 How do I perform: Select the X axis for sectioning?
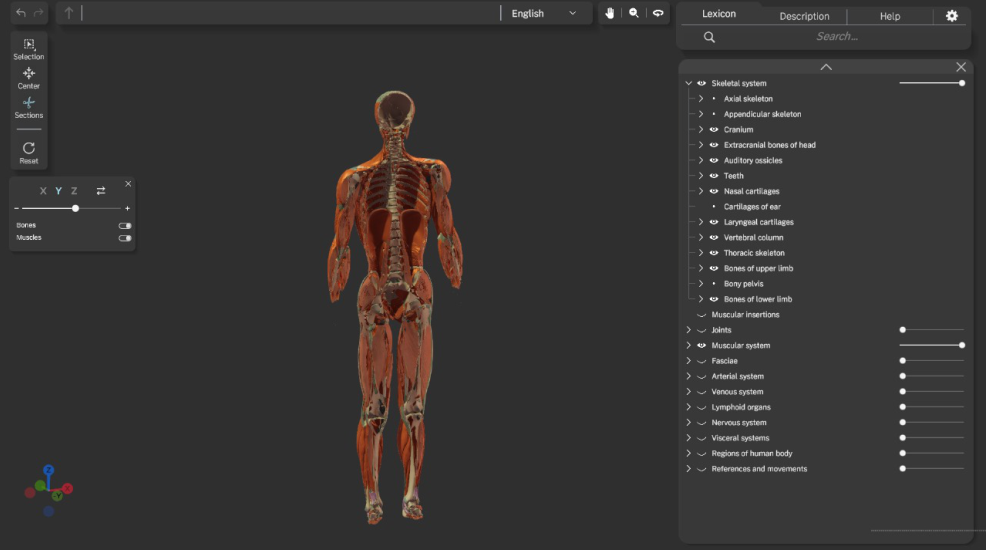(43, 191)
